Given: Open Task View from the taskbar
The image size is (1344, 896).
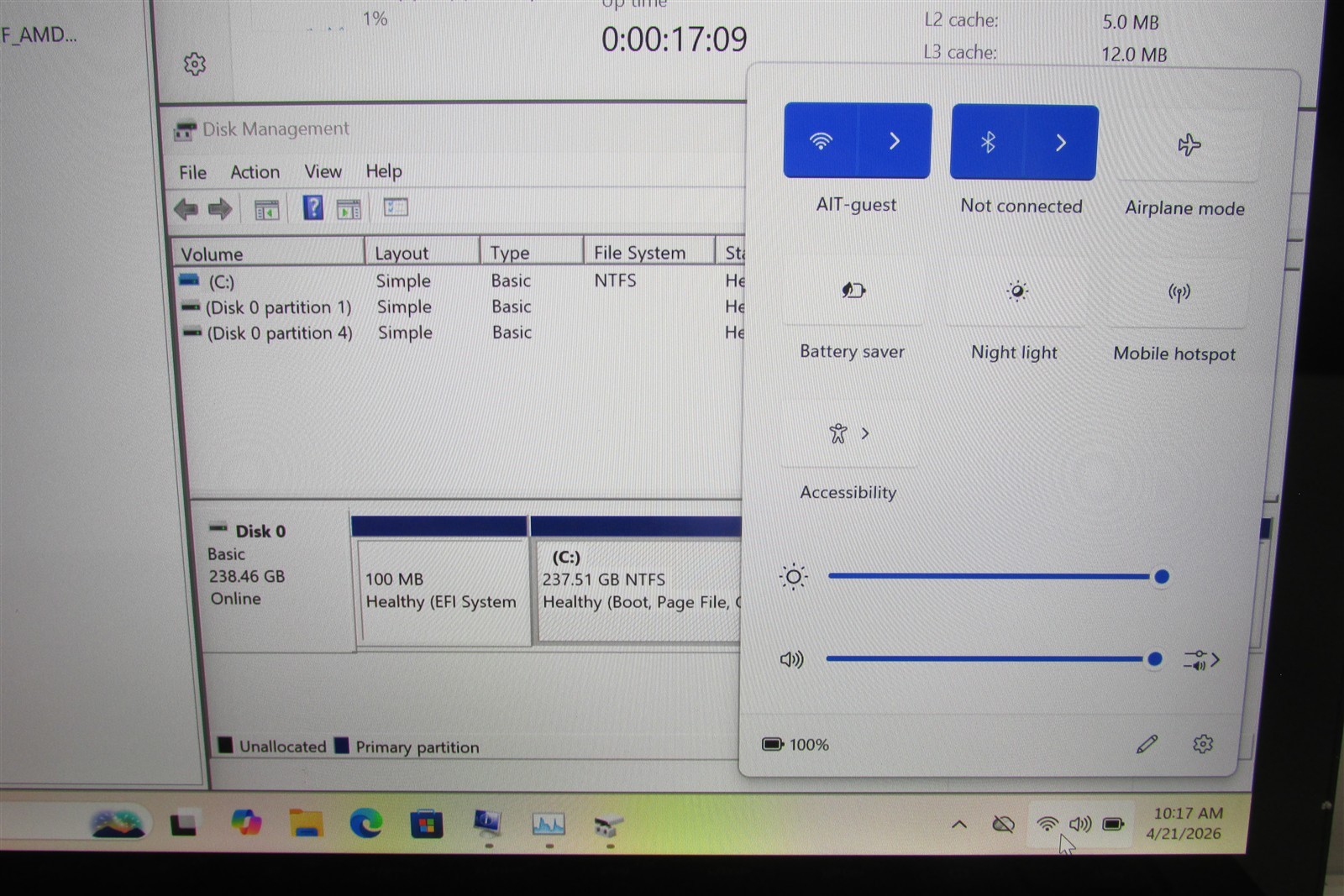Looking at the screenshot, I should tap(184, 824).
